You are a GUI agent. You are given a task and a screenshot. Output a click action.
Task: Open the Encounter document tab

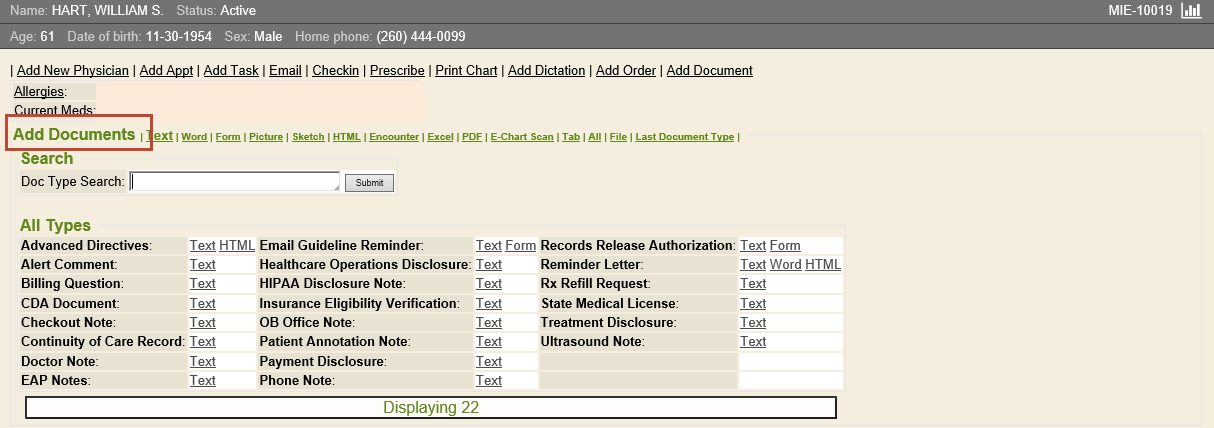394,137
